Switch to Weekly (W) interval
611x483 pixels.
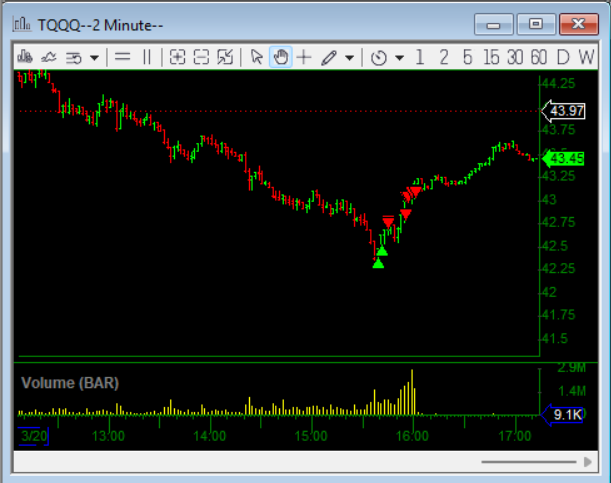(x=586, y=57)
